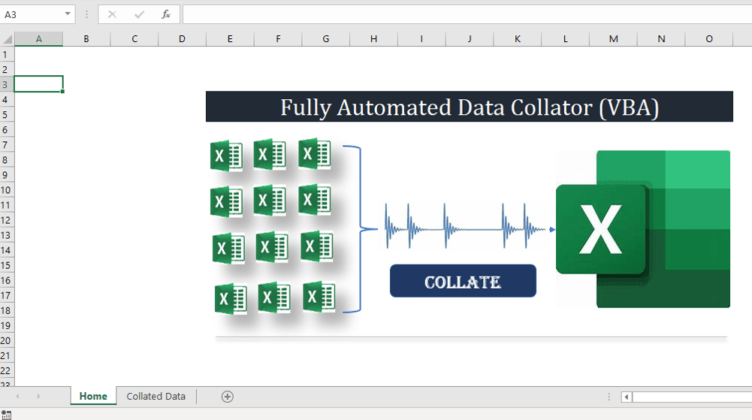The width and height of the screenshot is (752, 420).
Task: Select column B header
Action: (x=86, y=39)
